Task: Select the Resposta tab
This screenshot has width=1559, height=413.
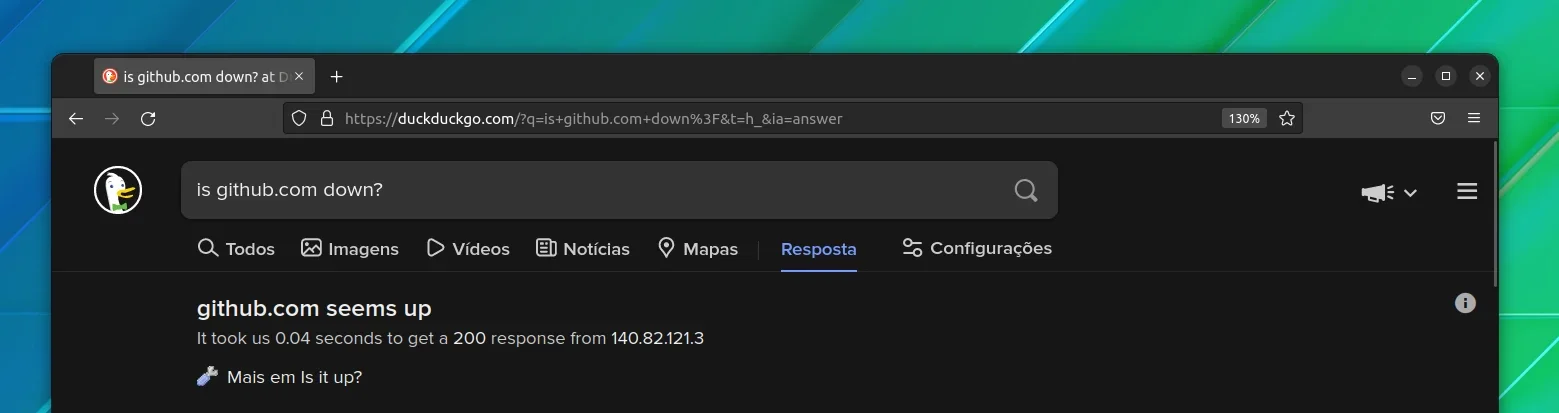Action: click(819, 249)
